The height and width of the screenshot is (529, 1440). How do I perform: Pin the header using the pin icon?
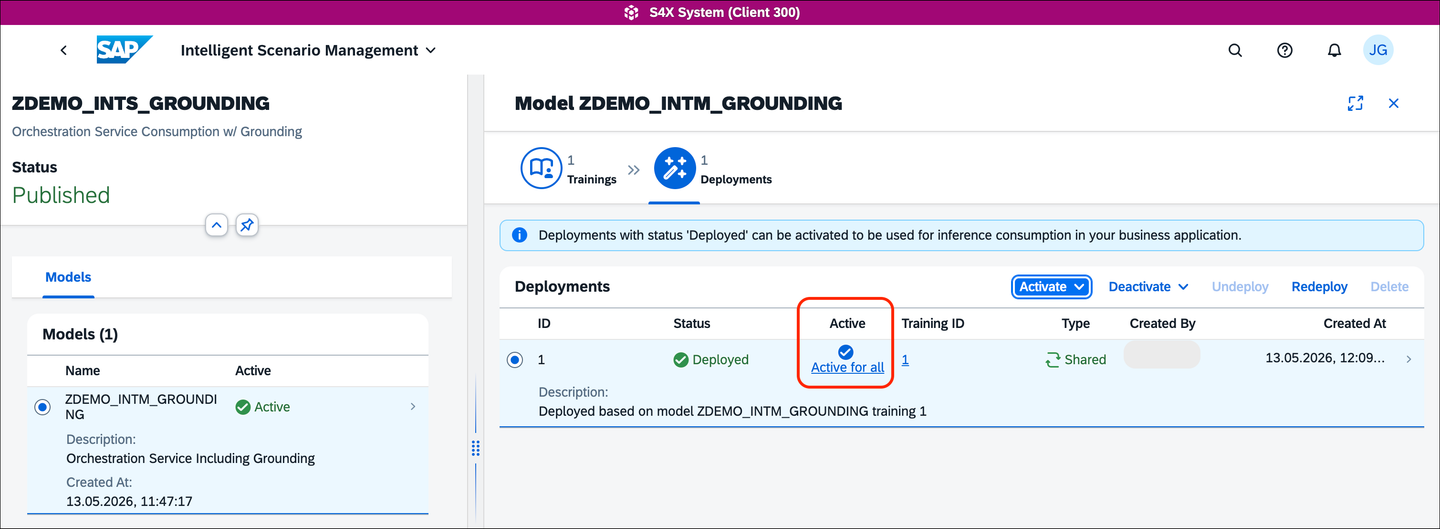pos(247,225)
